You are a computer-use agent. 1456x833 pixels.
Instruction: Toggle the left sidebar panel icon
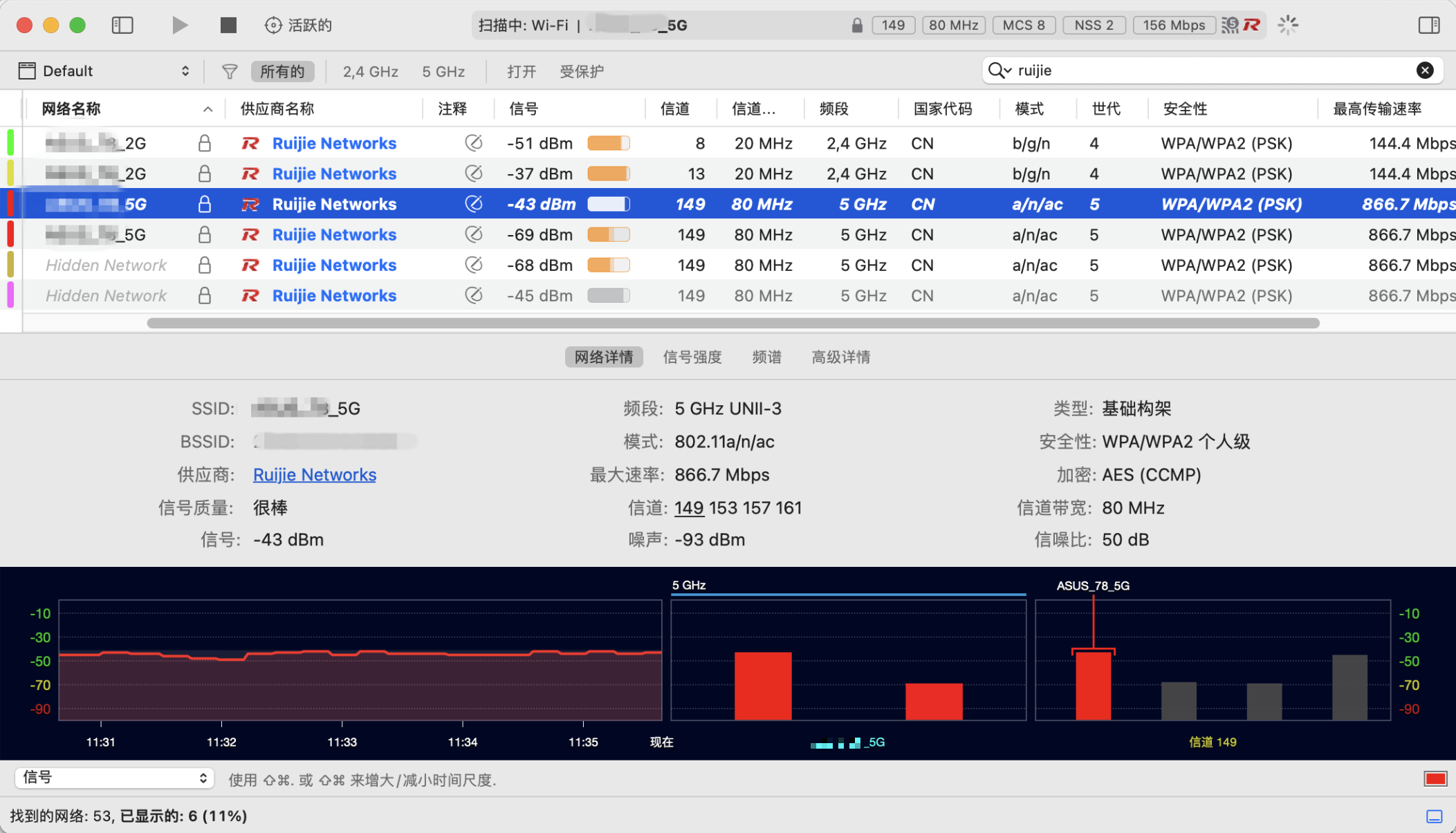click(122, 26)
